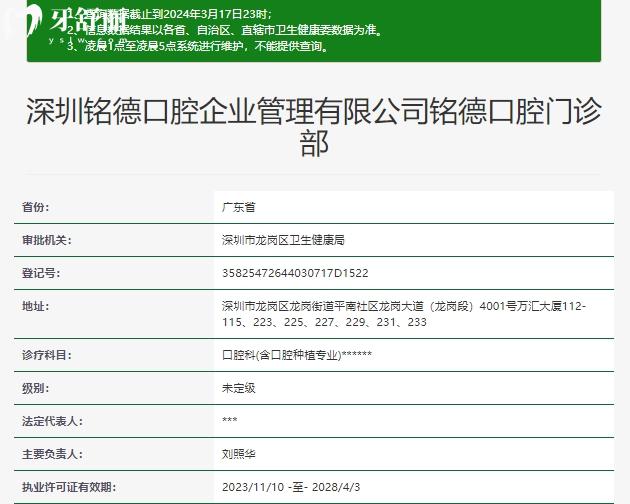Click notice line about 卫生健康委数据为准

pos(224,30)
